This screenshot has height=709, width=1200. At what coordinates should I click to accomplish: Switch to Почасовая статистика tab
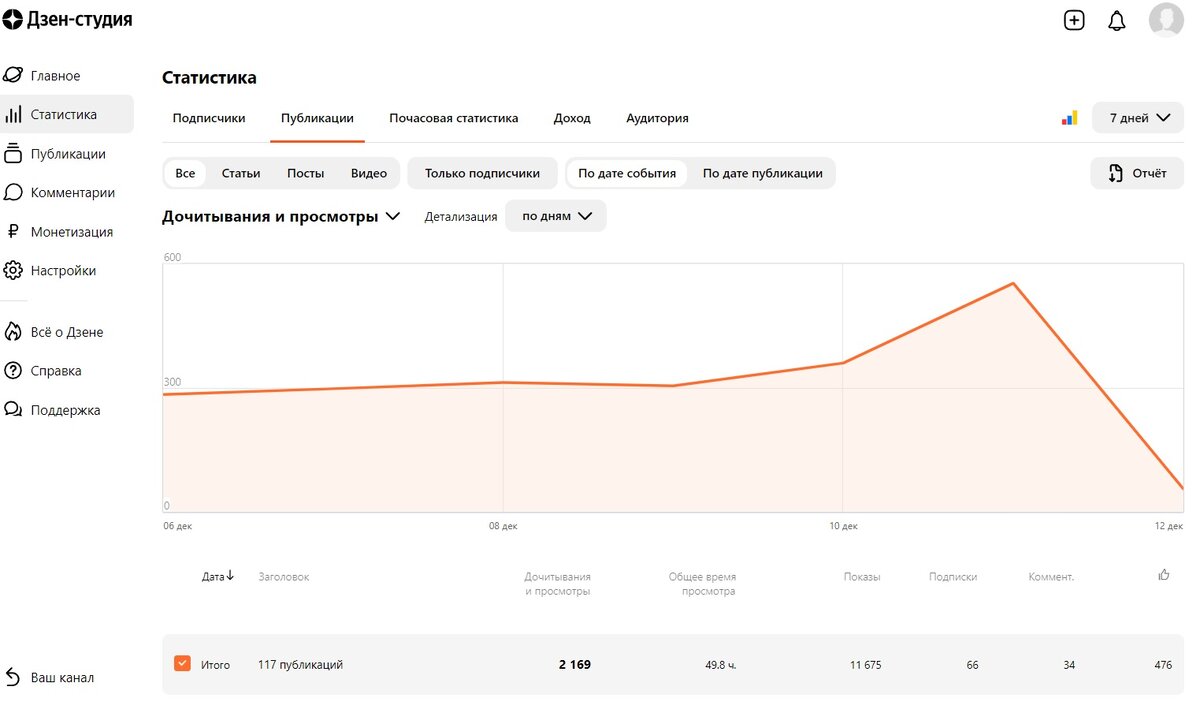(454, 118)
